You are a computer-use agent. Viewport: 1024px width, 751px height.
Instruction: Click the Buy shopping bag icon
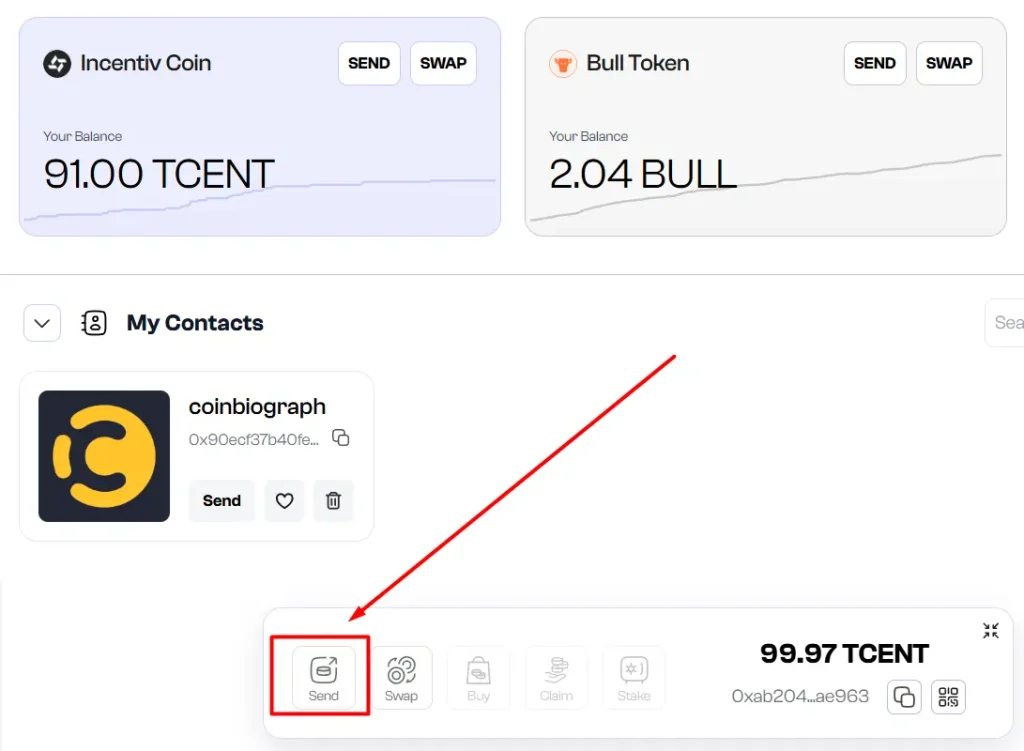[x=478, y=677]
